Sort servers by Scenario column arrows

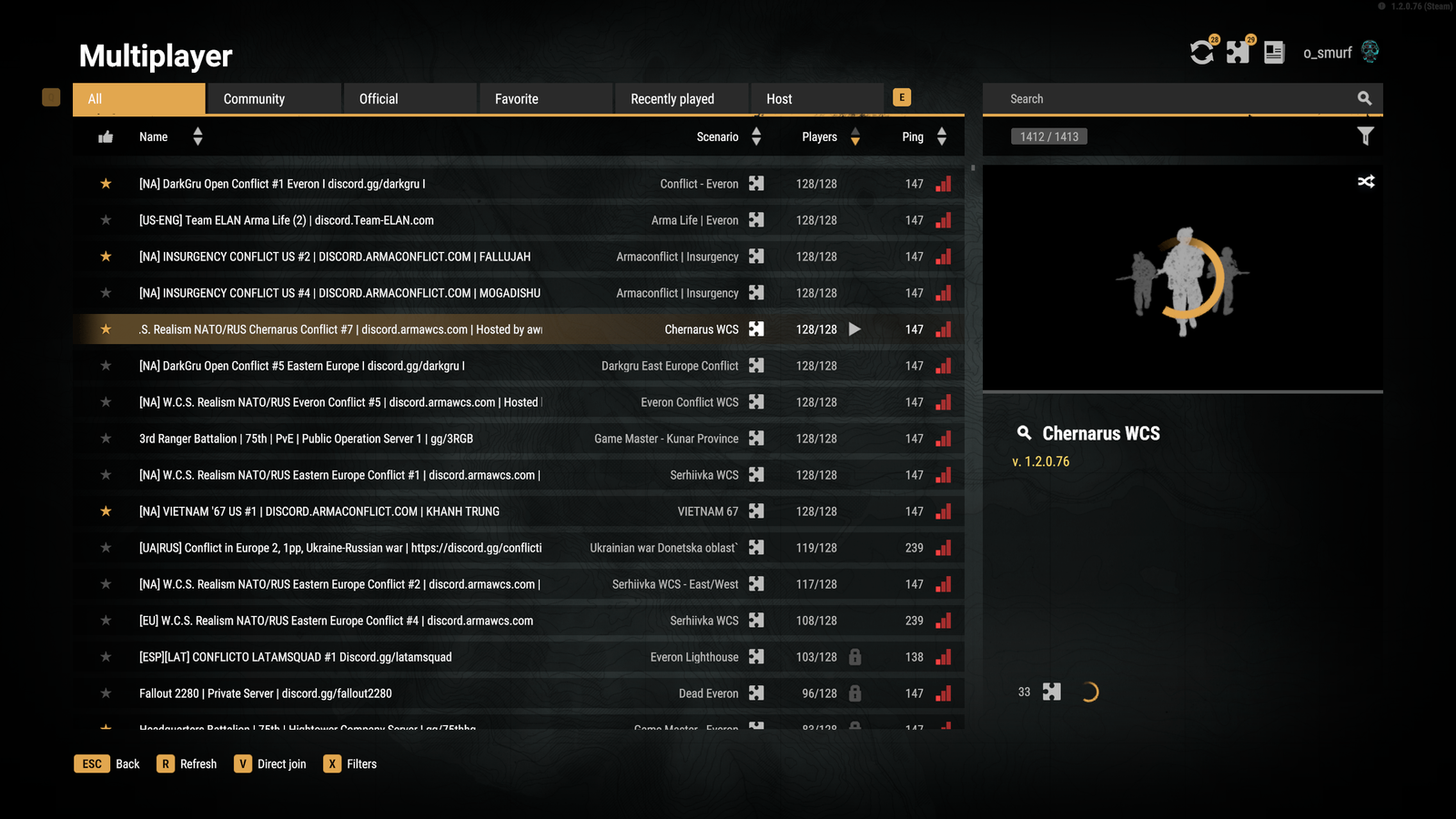coord(756,136)
